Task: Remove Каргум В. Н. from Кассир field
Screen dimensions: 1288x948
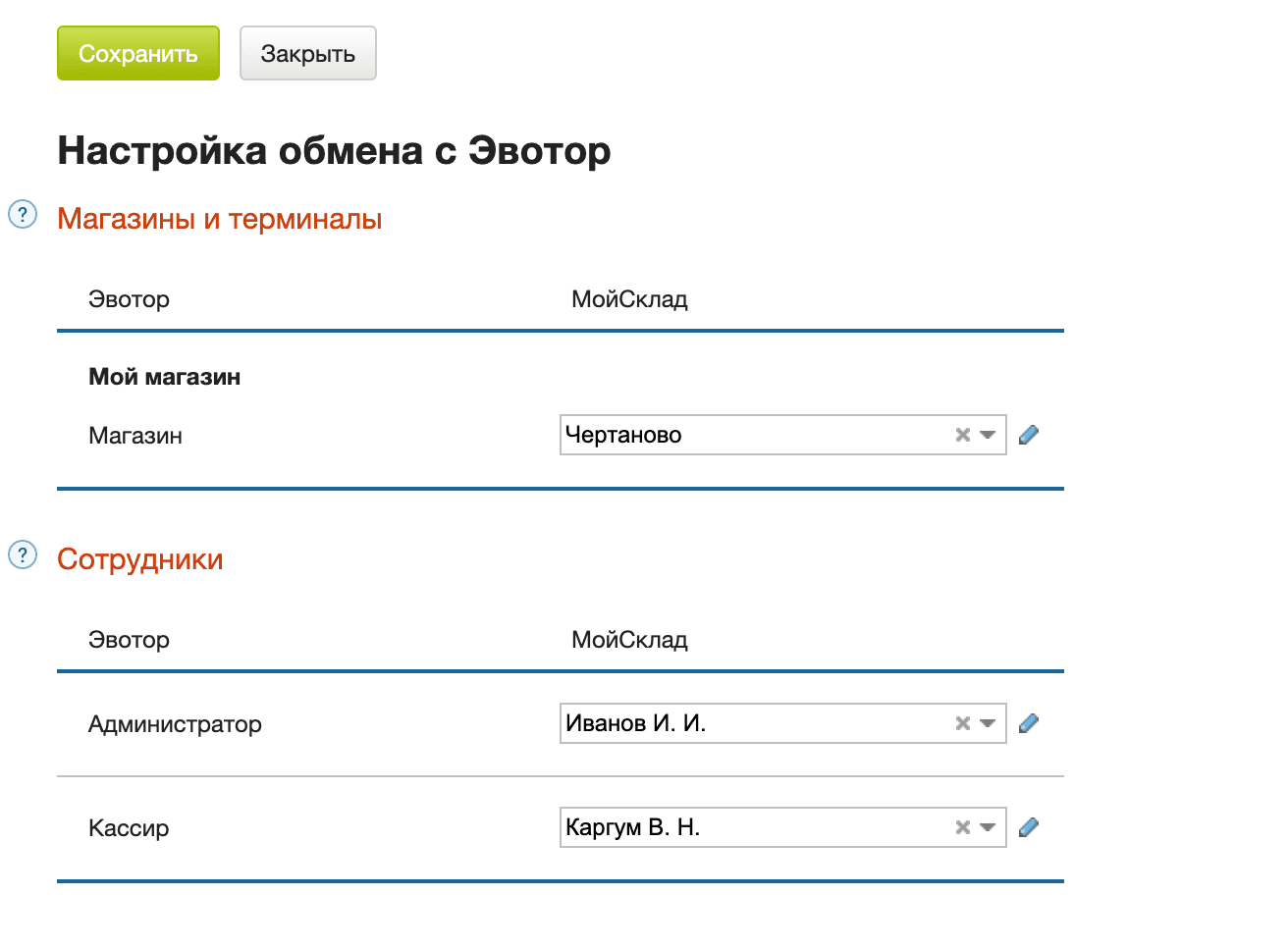Action: (x=961, y=827)
